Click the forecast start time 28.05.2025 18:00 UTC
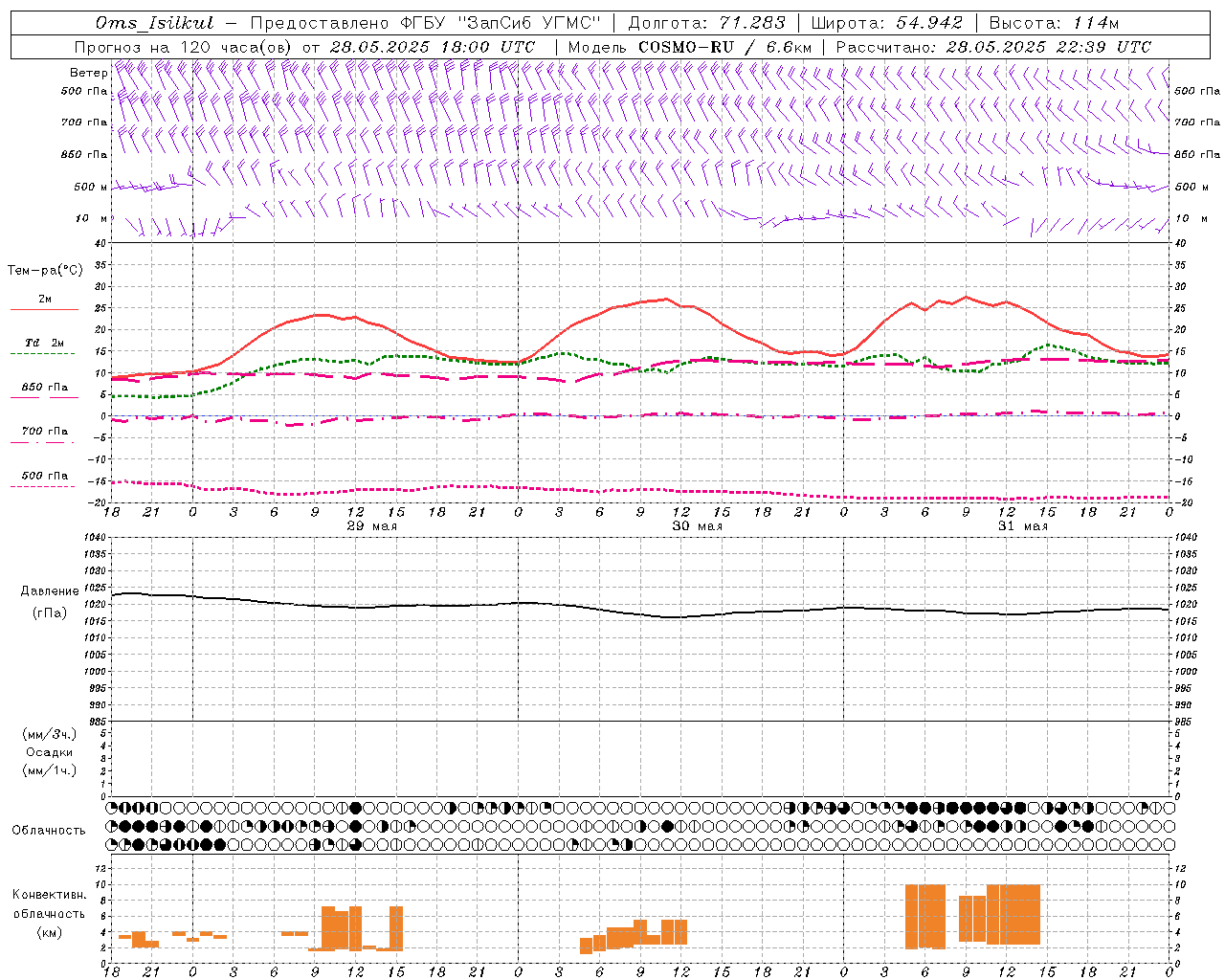The height and width of the screenshot is (980, 1225). [x=433, y=47]
